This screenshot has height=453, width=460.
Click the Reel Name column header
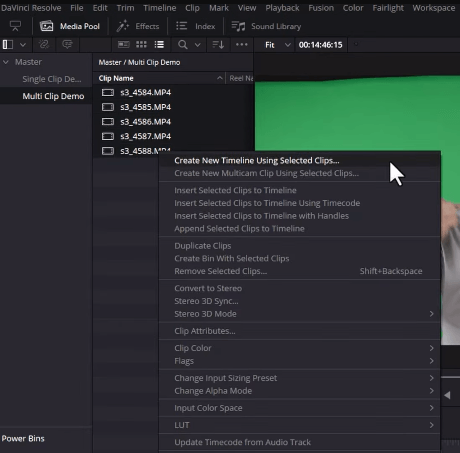tap(241, 78)
